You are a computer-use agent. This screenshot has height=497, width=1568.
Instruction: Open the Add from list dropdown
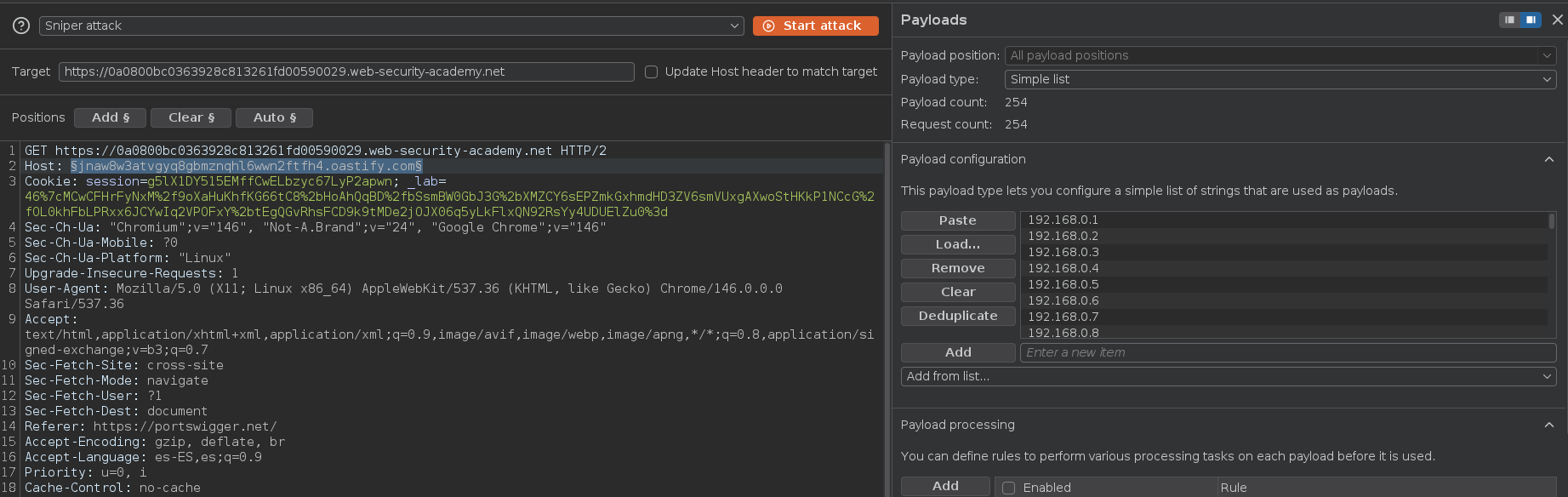tap(1228, 376)
